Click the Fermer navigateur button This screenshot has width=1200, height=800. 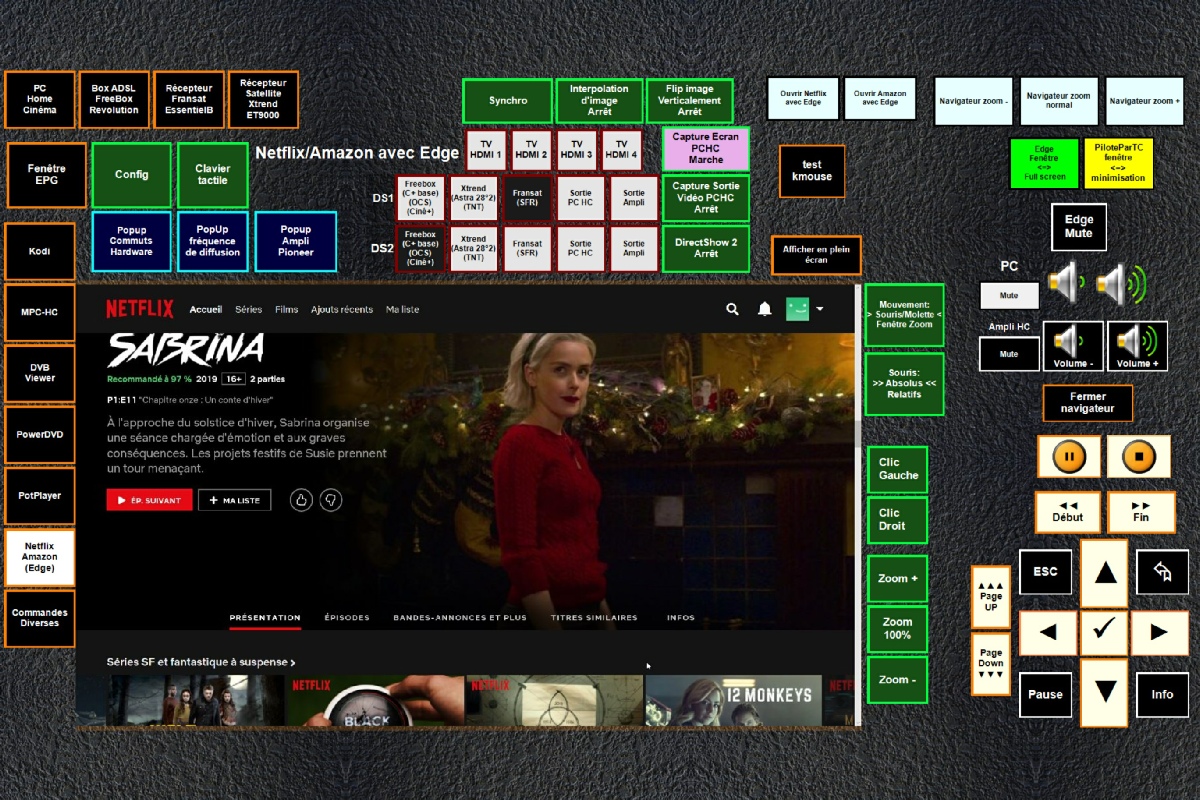1088,403
